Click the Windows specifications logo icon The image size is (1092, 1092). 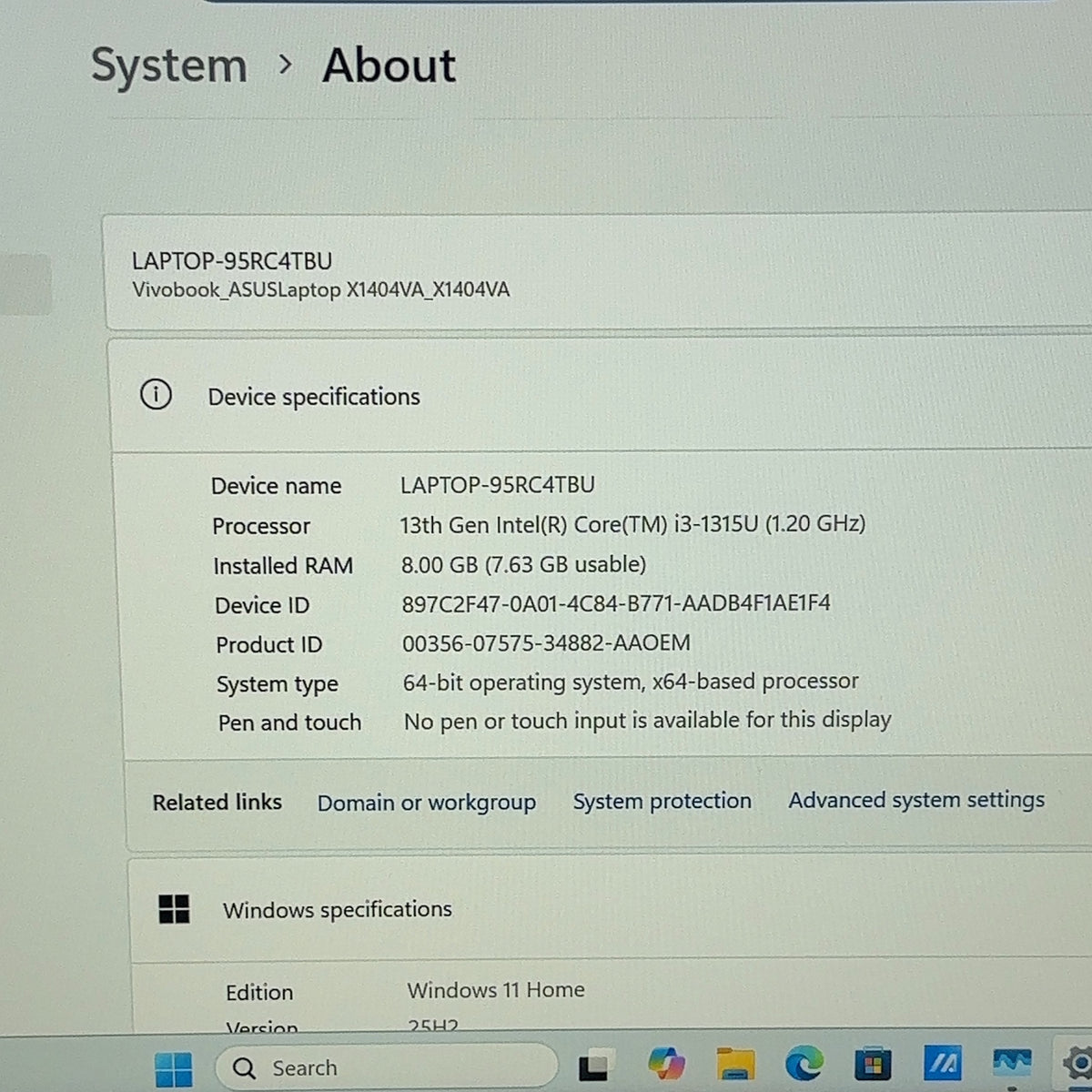click(x=174, y=909)
